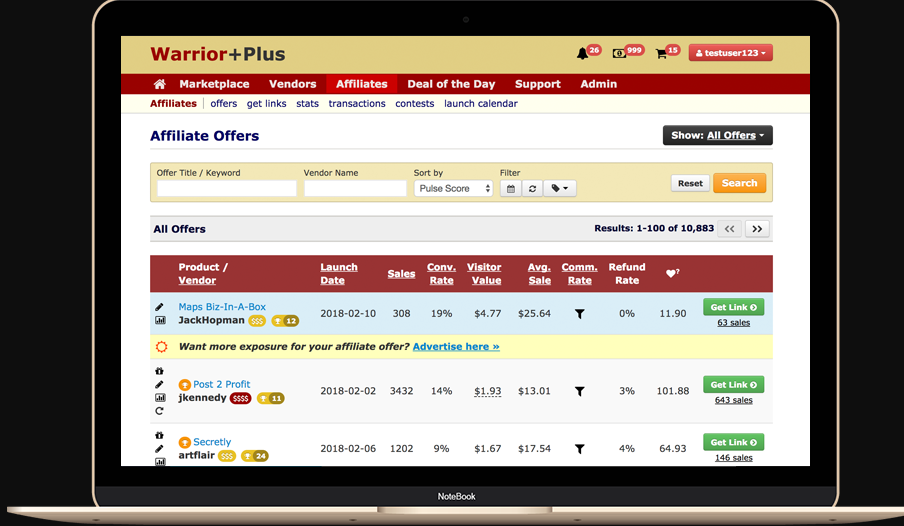Open the 643 sales link

[733, 400]
